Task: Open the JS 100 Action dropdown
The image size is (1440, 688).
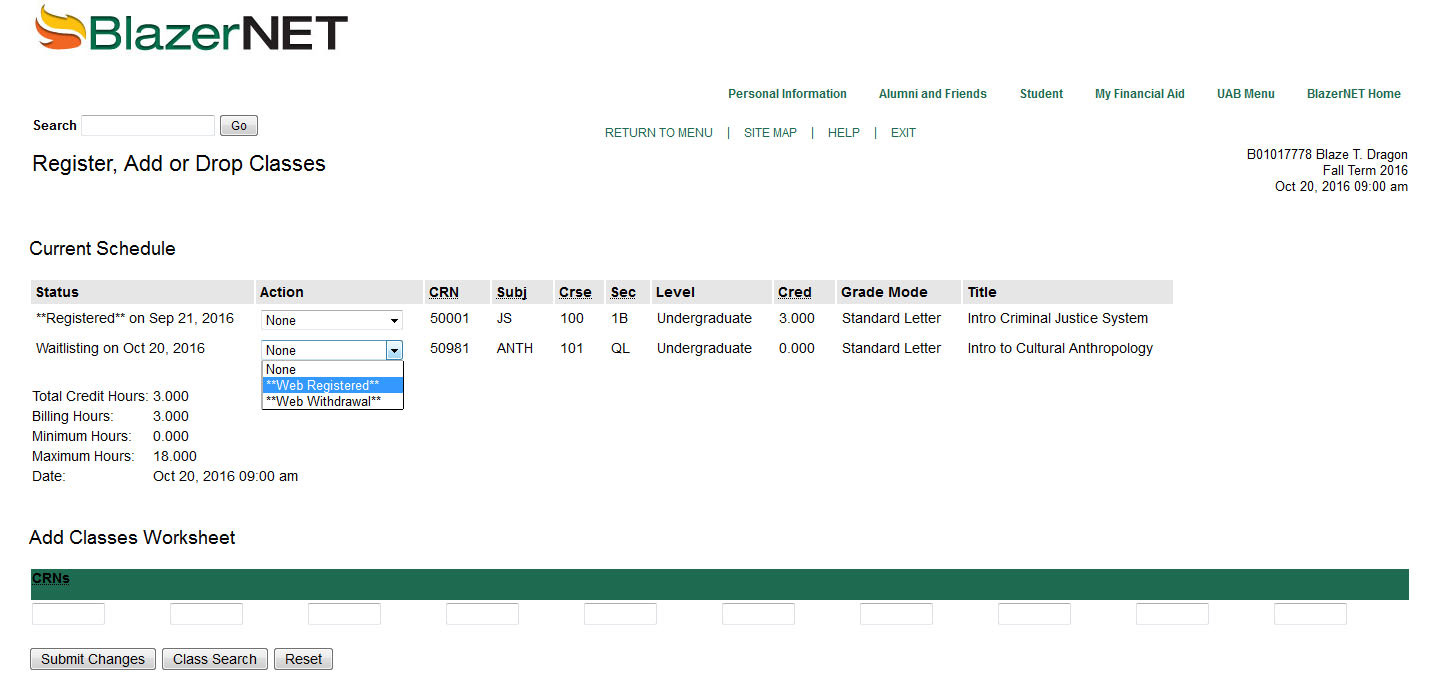Action: (331, 320)
